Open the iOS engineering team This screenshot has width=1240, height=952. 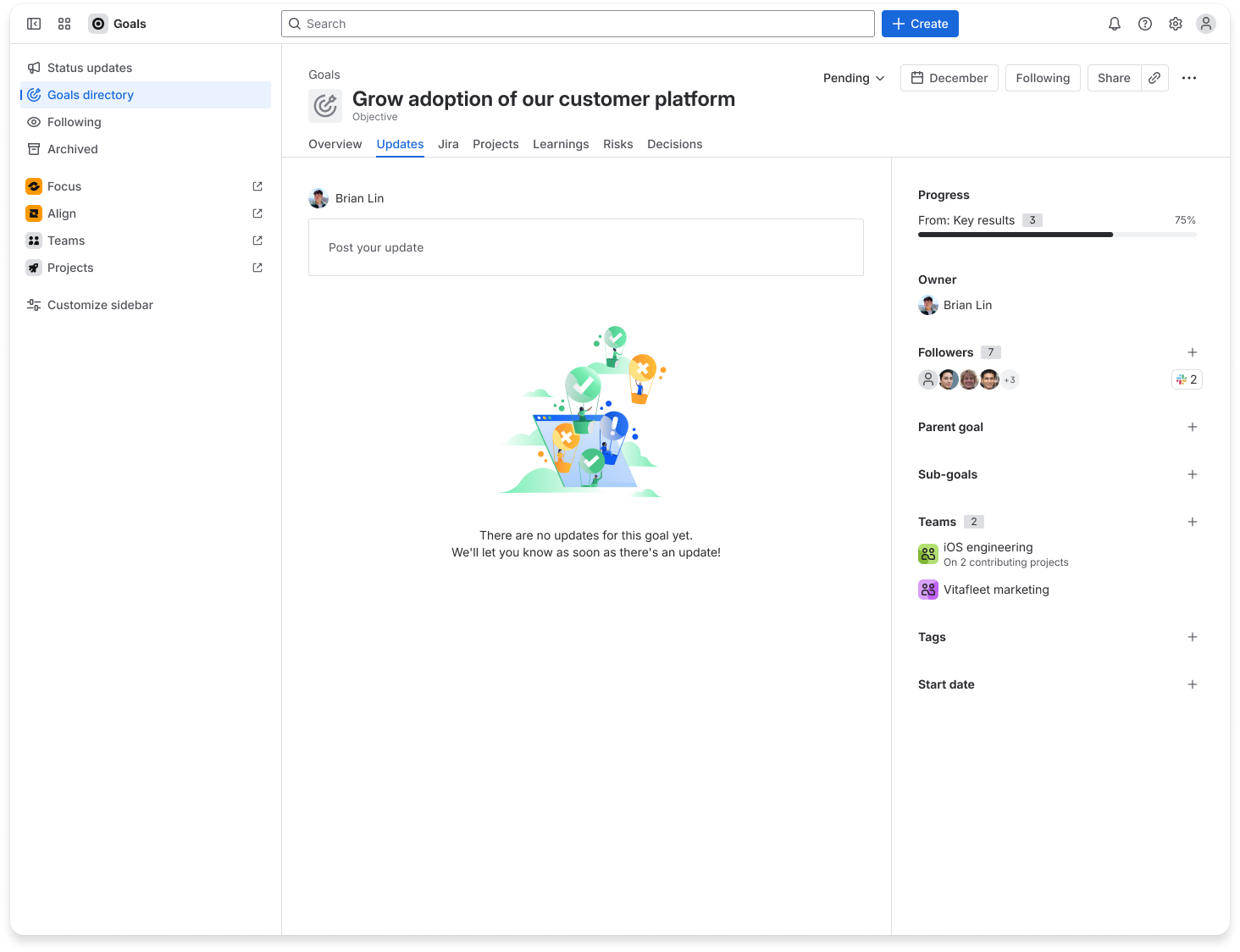[x=988, y=546]
